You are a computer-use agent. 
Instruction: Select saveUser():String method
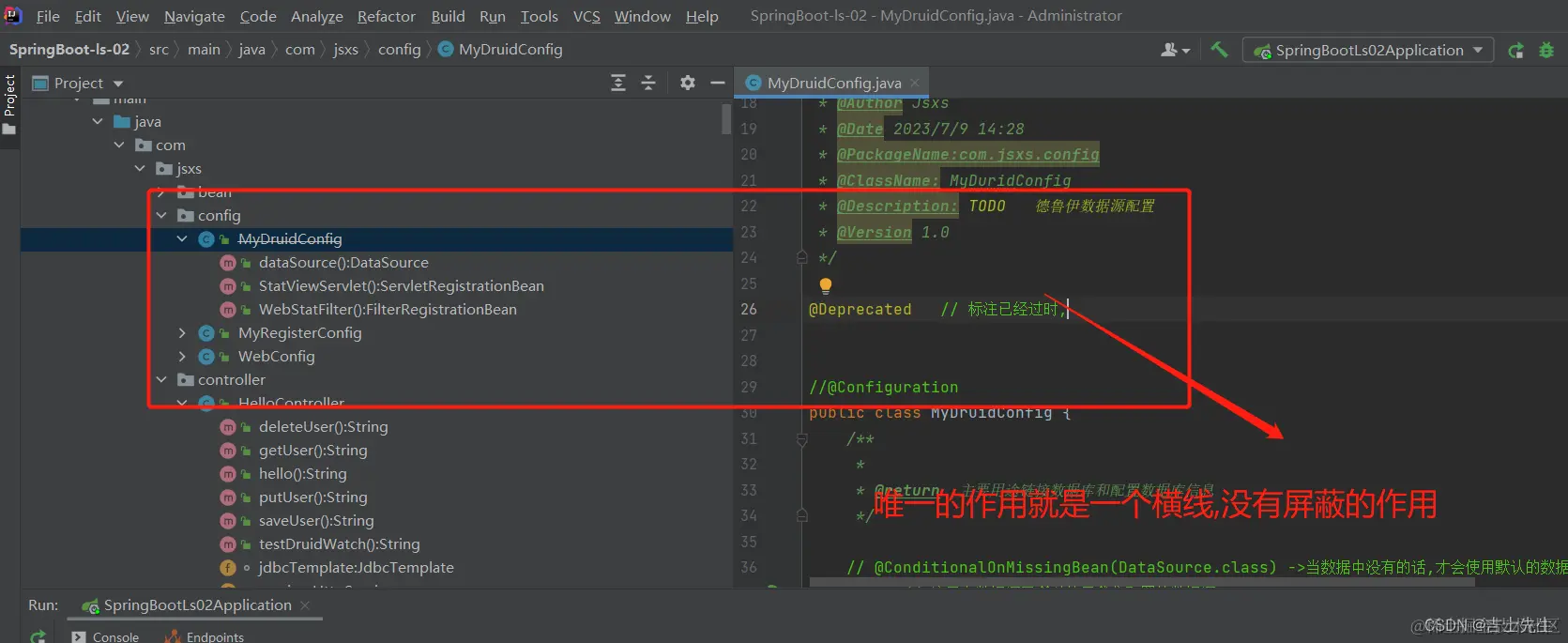[316, 520]
